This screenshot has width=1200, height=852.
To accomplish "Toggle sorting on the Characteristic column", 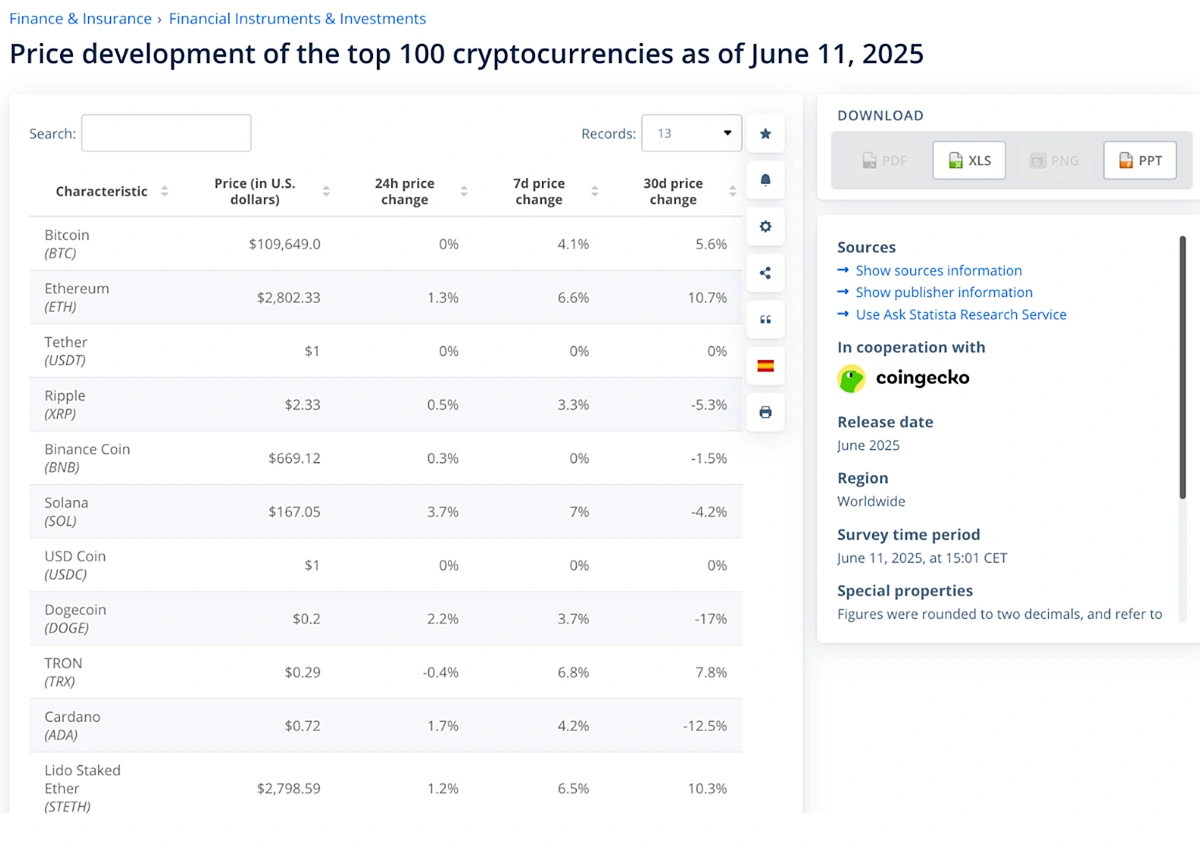I will click(166, 191).
